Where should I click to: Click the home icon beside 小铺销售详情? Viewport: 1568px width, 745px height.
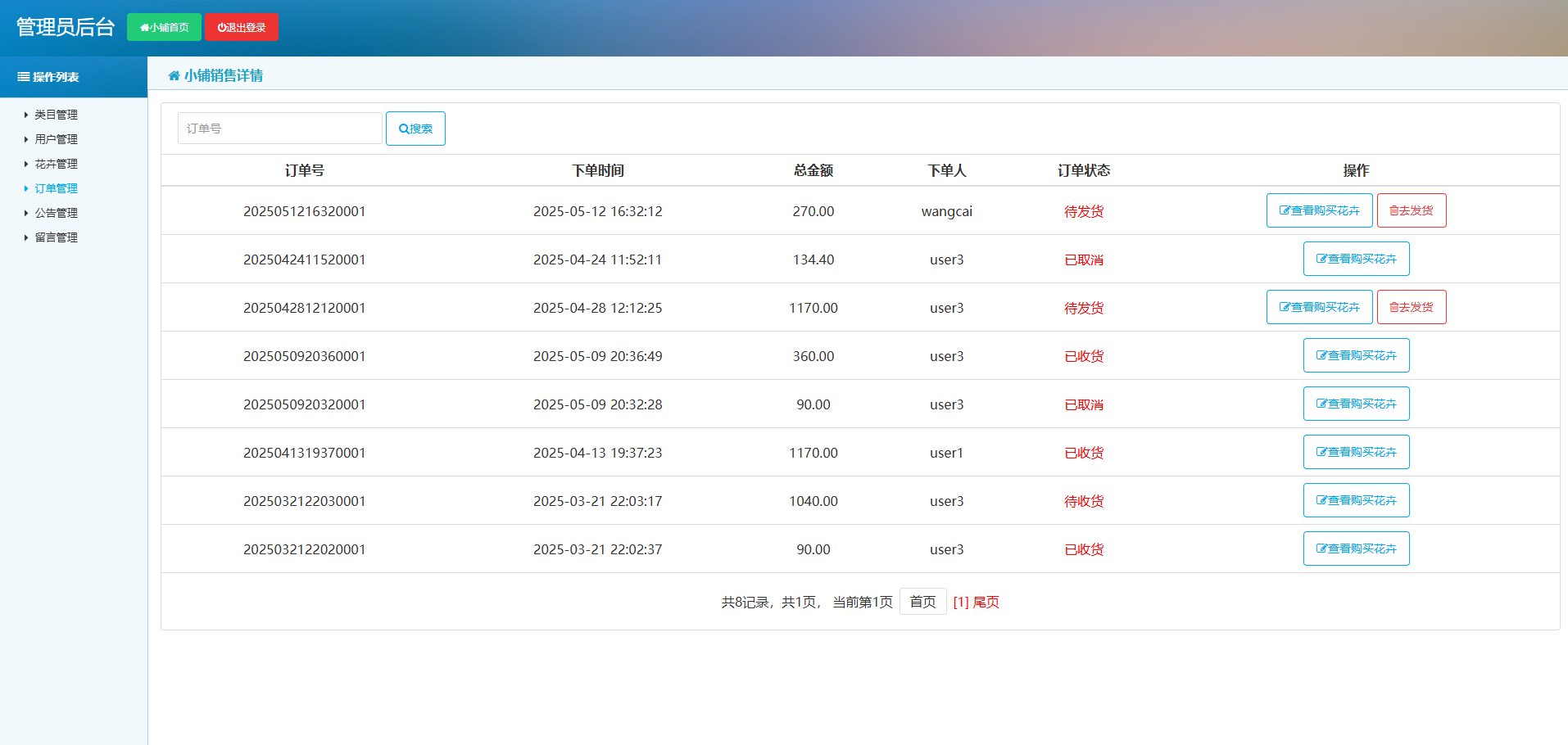[x=174, y=76]
